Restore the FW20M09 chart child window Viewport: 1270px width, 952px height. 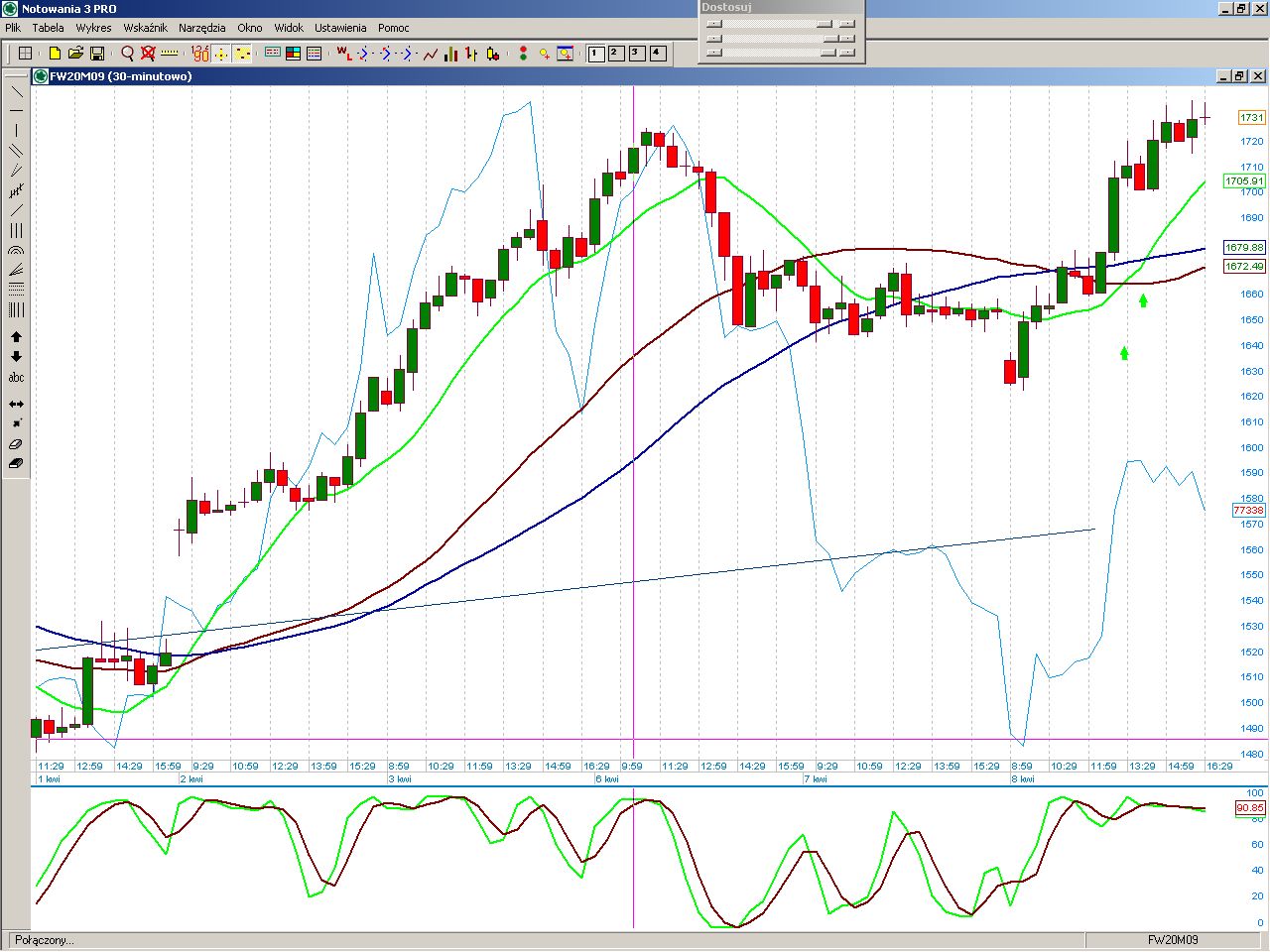(x=1240, y=76)
